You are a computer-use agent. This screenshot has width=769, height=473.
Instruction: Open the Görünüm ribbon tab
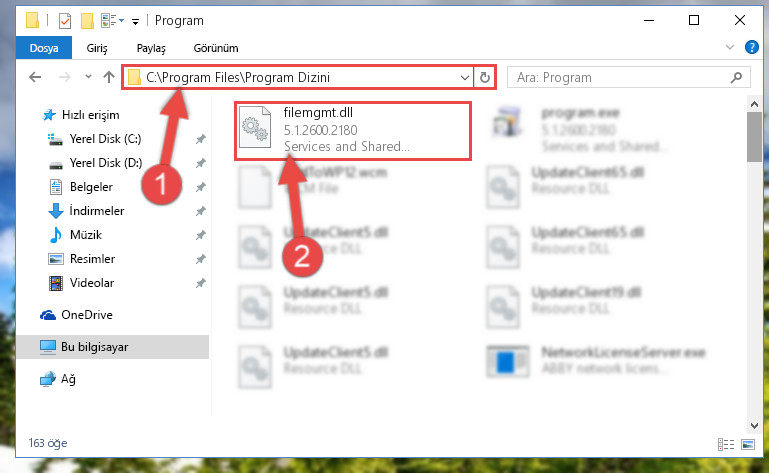pos(216,48)
